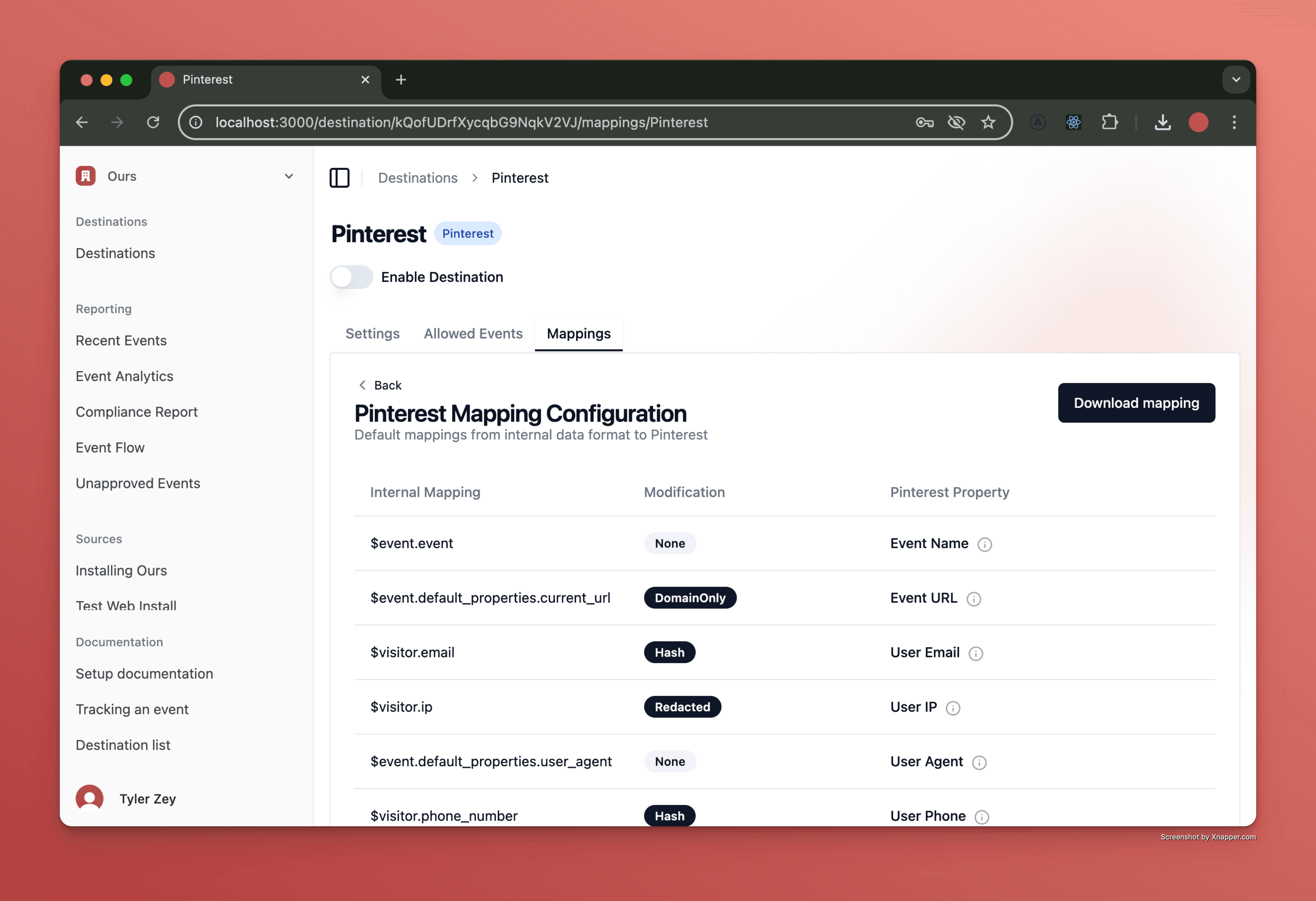1316x901 pixels.
Task: Reload the current page
Action: tap(153, 122)
